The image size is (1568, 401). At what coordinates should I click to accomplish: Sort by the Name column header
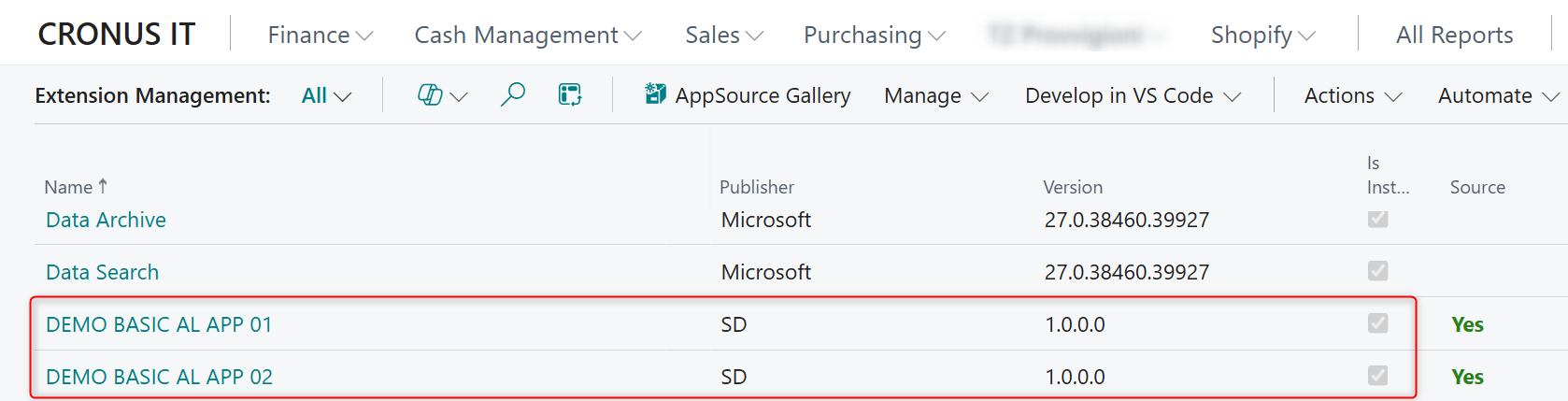(x=69, y=187)
